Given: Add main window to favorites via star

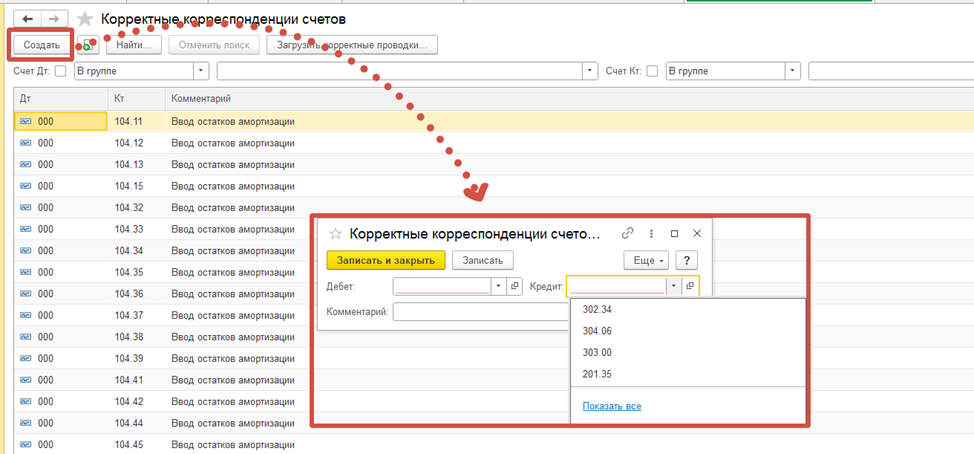Looking at the screenshot, I should 85,19.
